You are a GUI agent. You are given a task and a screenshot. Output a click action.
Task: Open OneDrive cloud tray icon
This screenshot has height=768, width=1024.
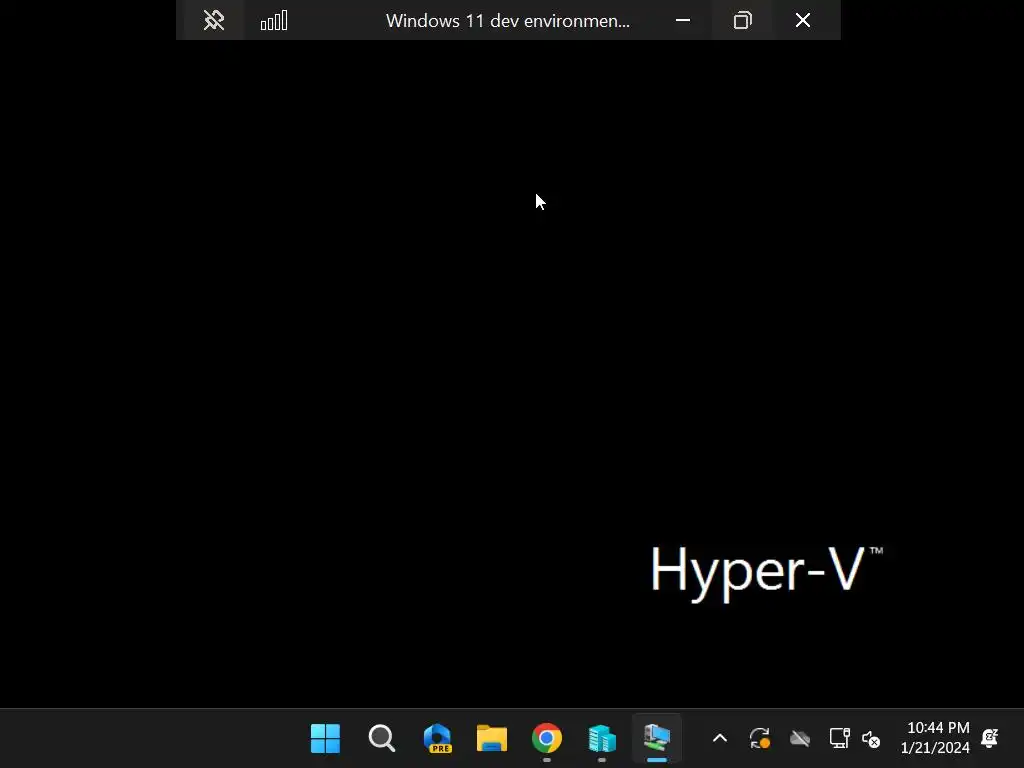799,739
